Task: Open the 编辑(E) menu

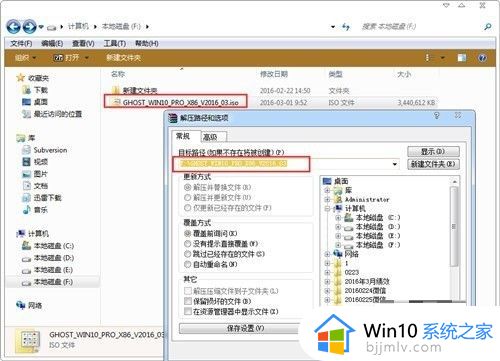Action: (x=52, y=44)
